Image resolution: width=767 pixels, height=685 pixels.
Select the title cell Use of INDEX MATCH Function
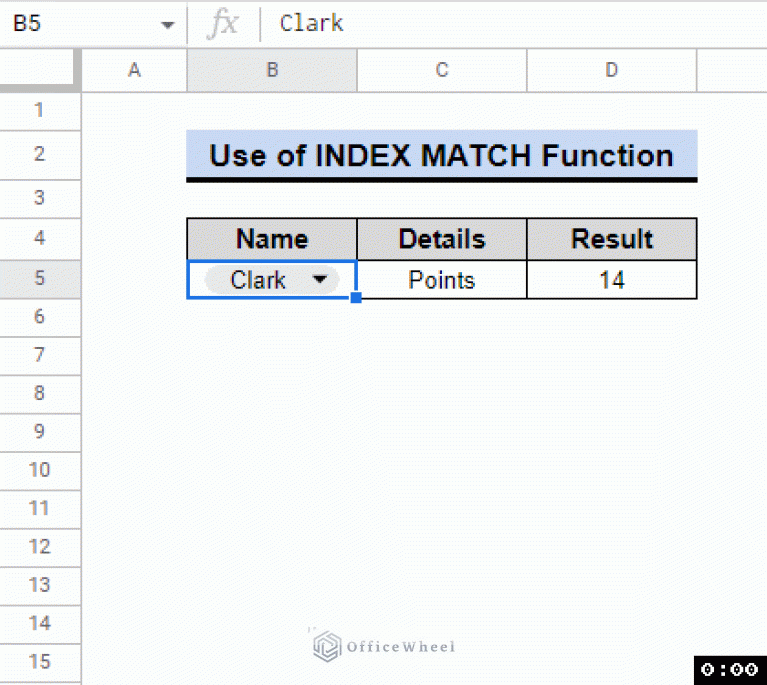click(441, 156)
